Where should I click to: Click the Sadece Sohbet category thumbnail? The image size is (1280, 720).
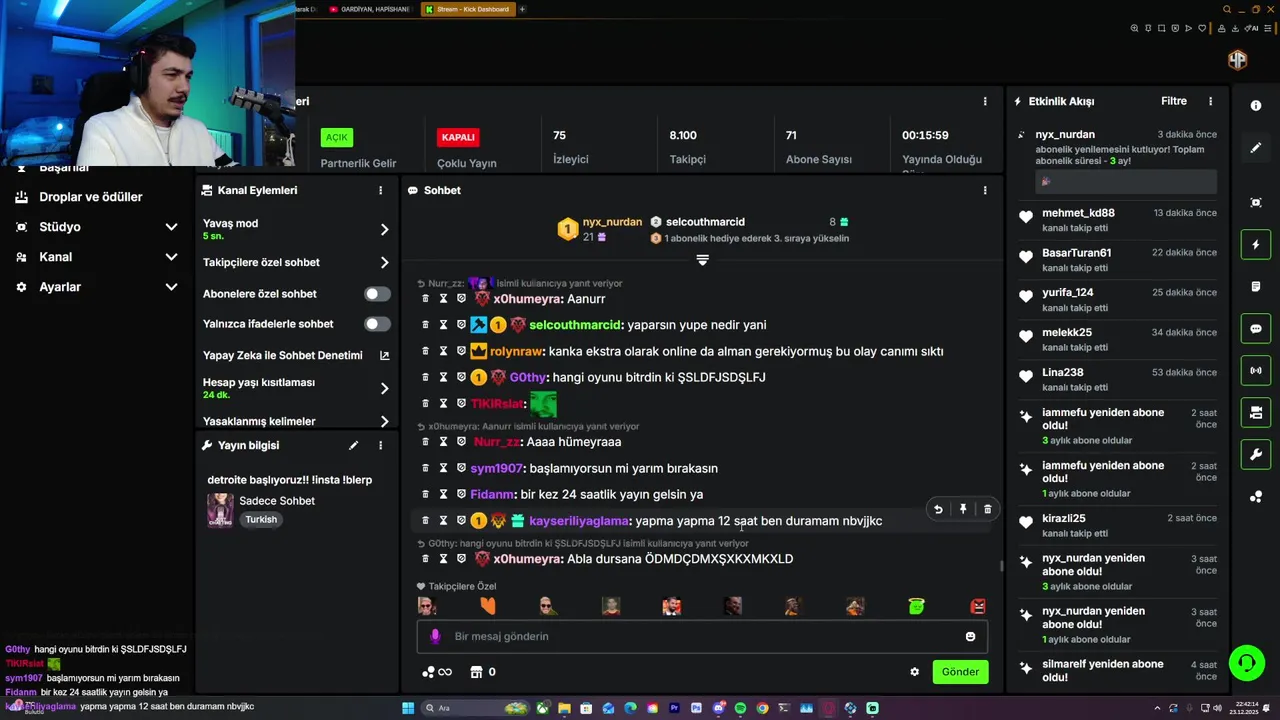[x=220, y=510]
